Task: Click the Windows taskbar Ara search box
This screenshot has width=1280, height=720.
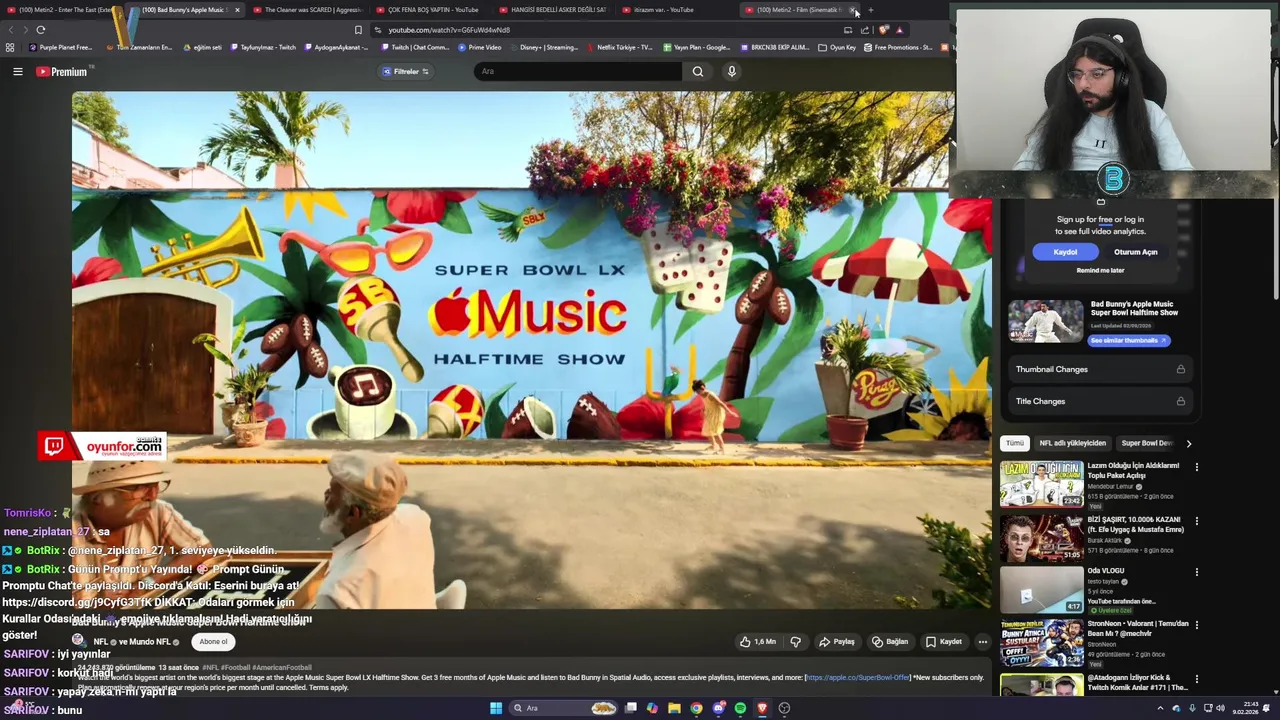Action: pyautogui.click(x=563, y=708)
